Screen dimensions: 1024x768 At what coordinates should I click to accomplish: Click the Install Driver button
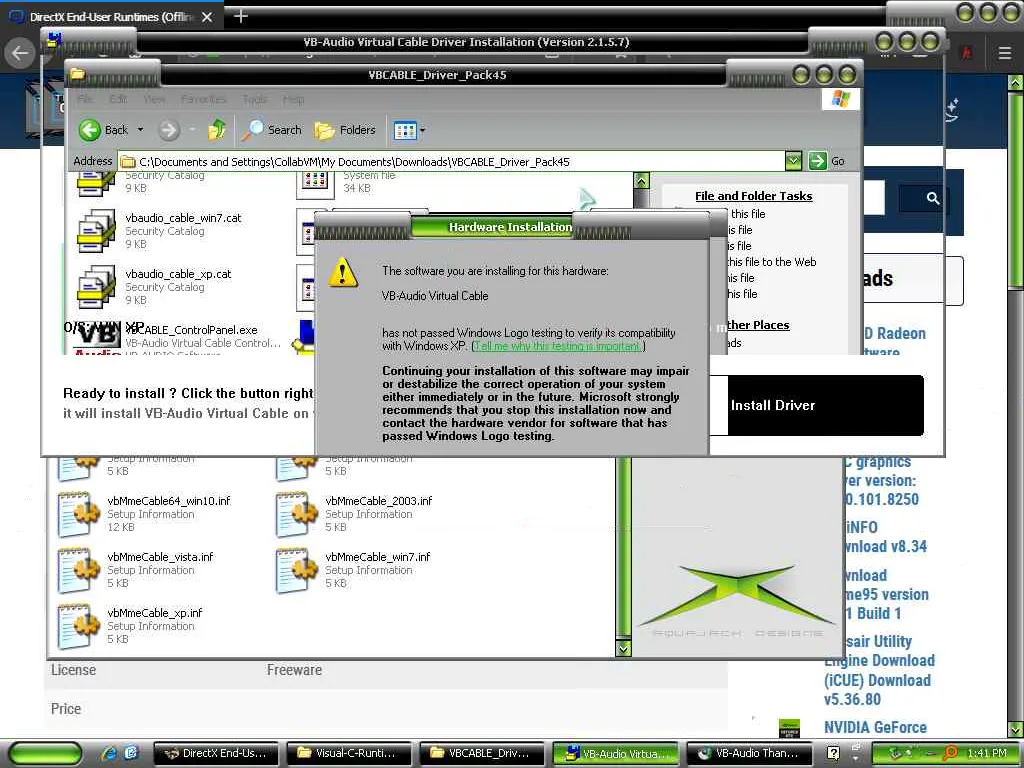[825, 405]
